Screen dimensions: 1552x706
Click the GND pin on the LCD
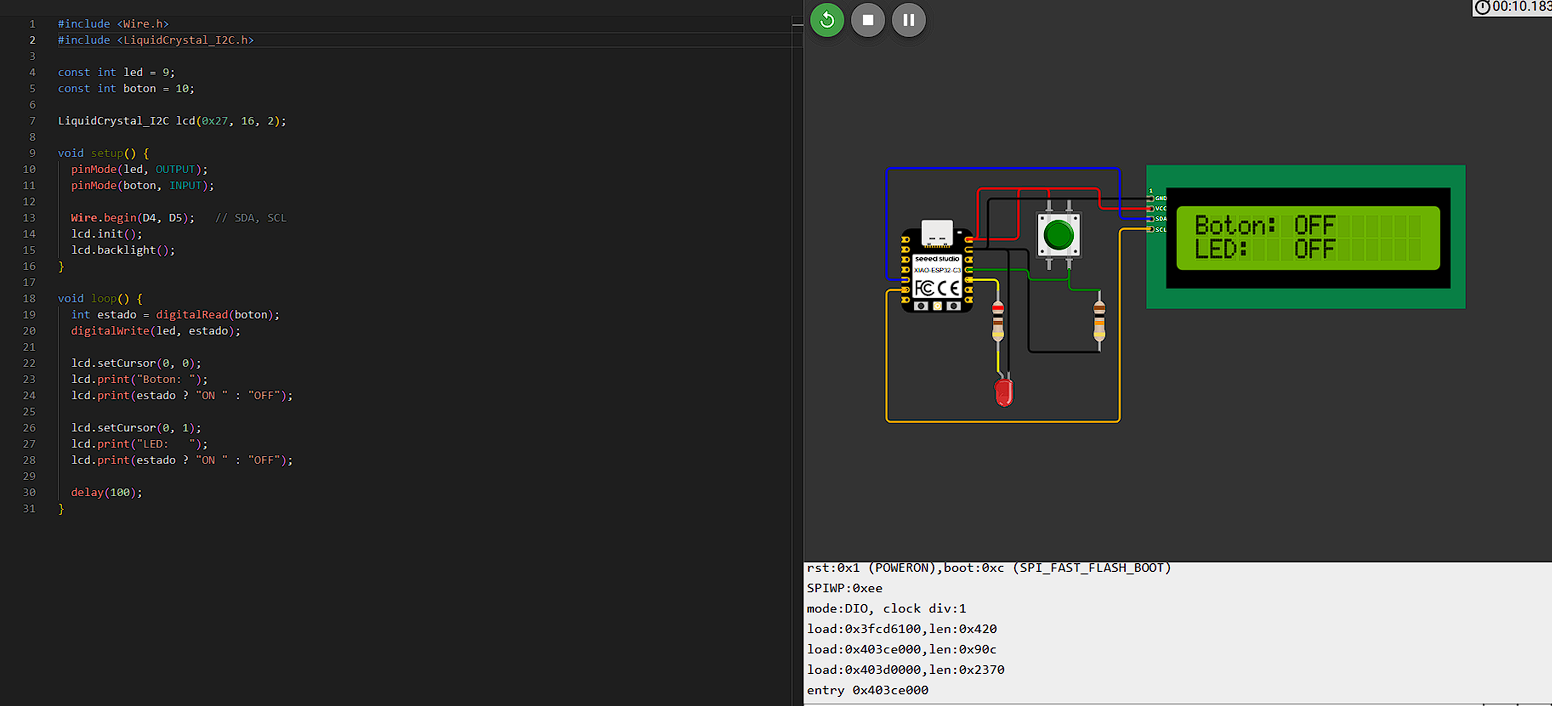click(x=1152, y=198)
